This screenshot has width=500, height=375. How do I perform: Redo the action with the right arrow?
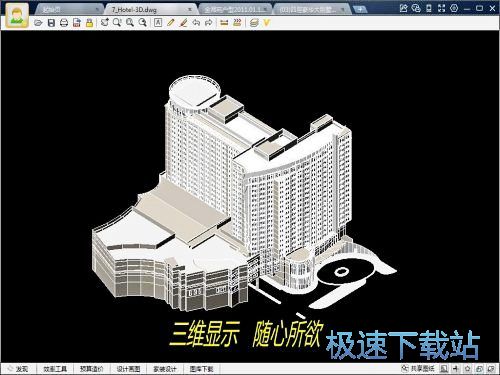click(x=209, y=22)
